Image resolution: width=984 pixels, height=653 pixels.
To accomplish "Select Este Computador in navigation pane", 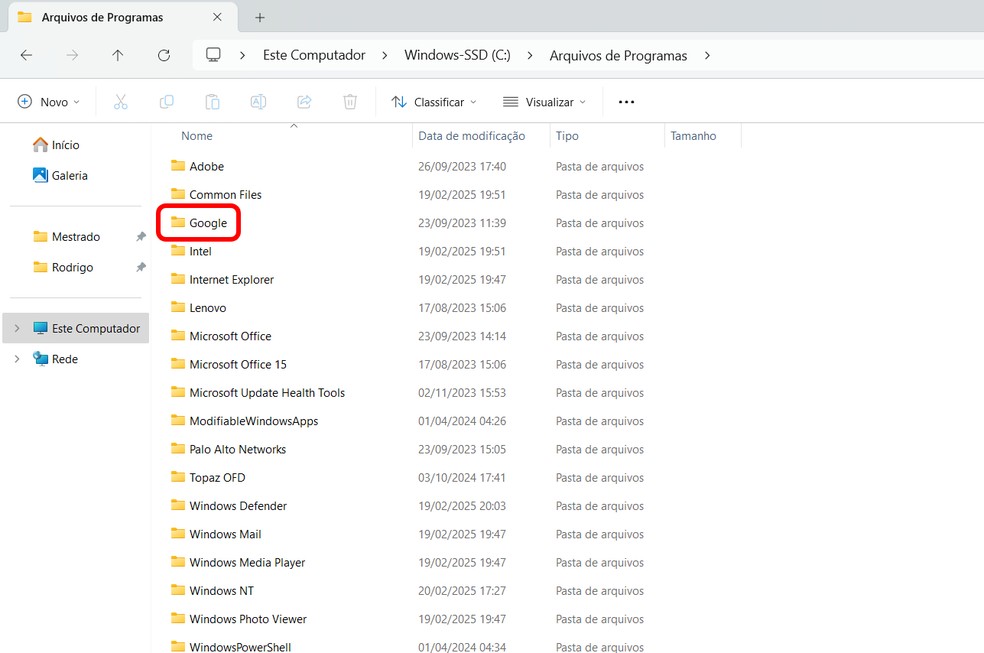I will click(76, 328).
